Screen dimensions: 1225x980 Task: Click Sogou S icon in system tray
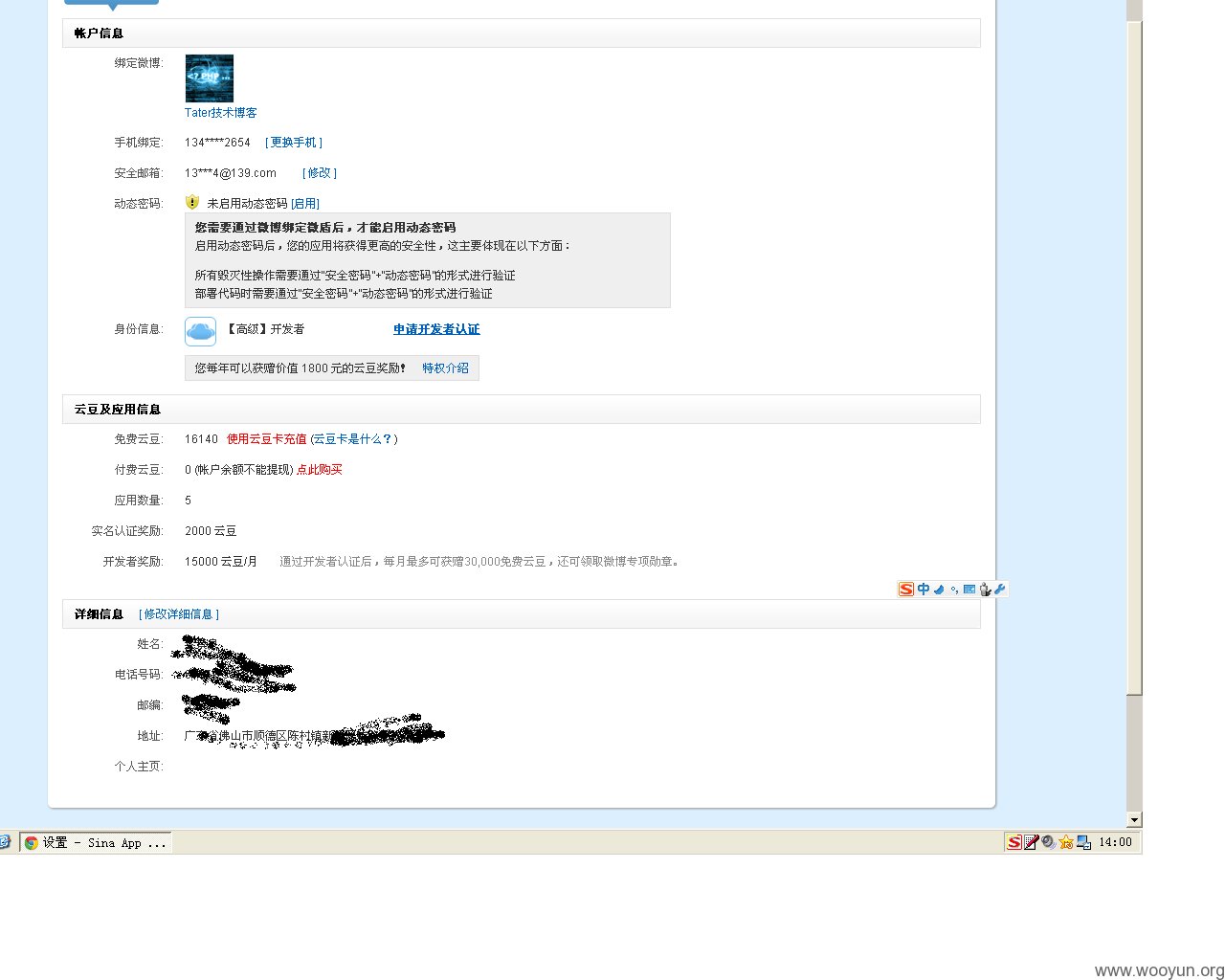coord(1014,842)
